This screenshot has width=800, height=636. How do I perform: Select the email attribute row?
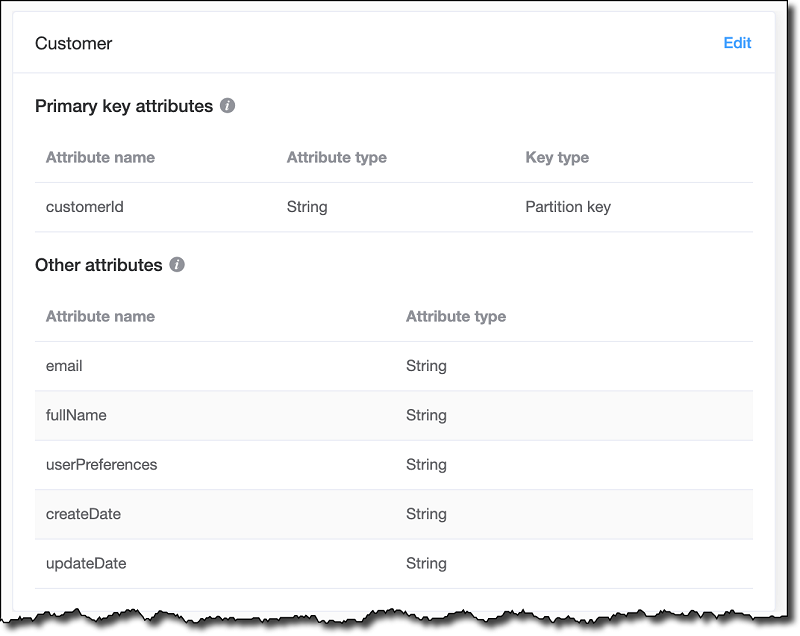click(64, 366)
